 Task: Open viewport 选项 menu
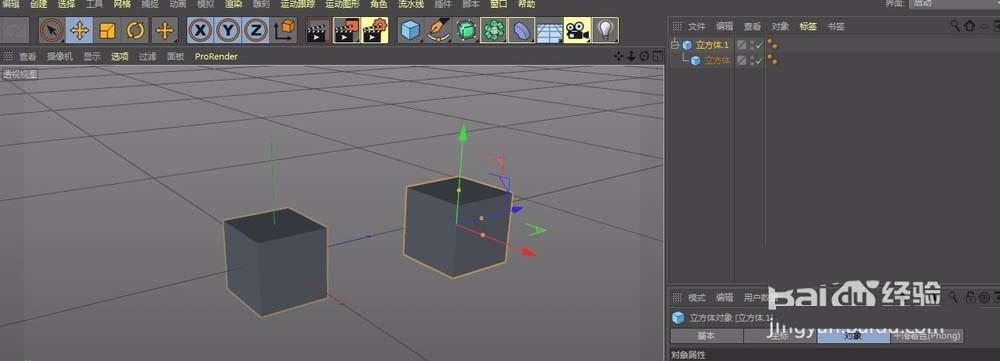120,56
